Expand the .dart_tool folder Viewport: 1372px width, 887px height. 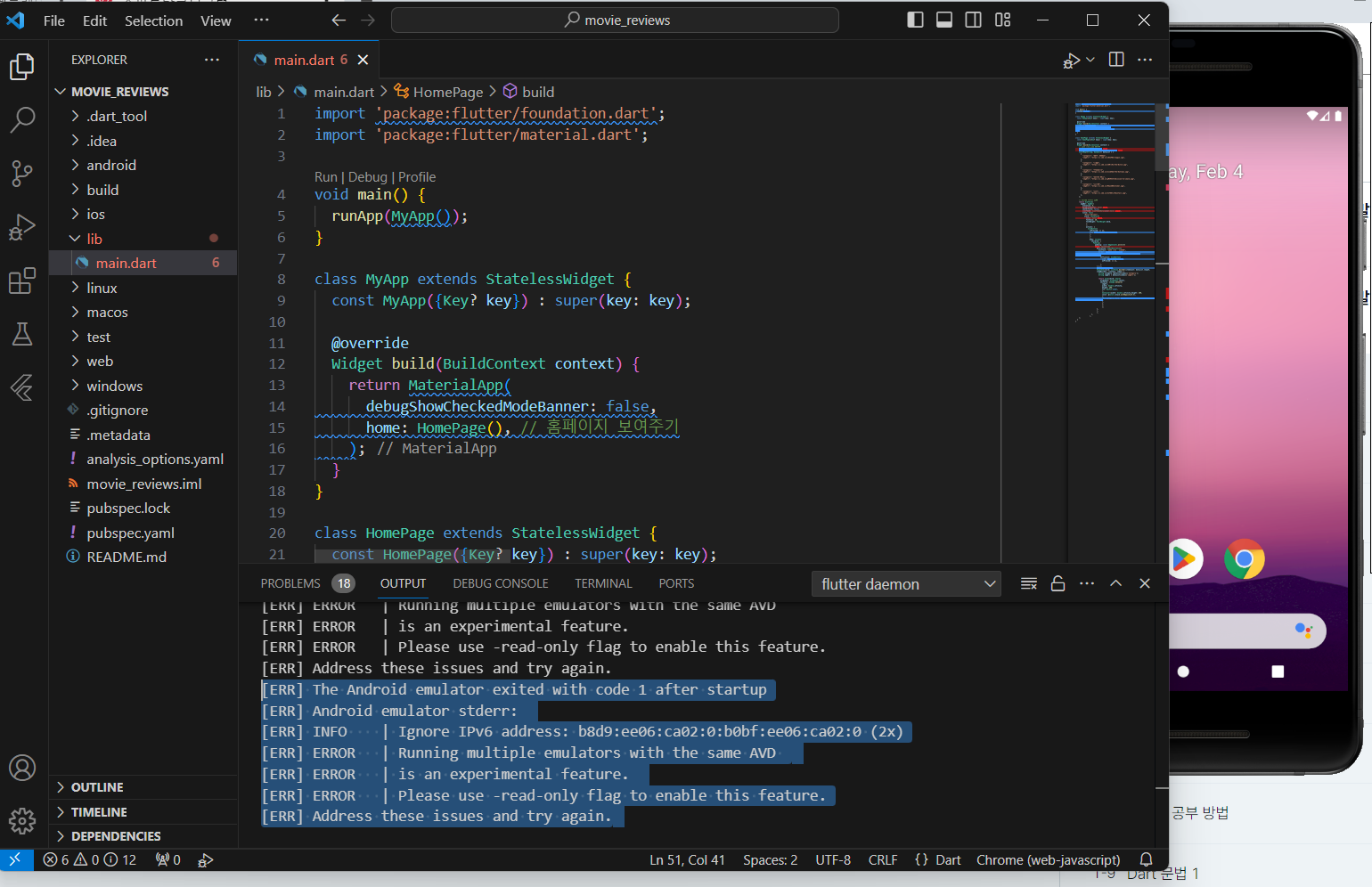[143, 116]
